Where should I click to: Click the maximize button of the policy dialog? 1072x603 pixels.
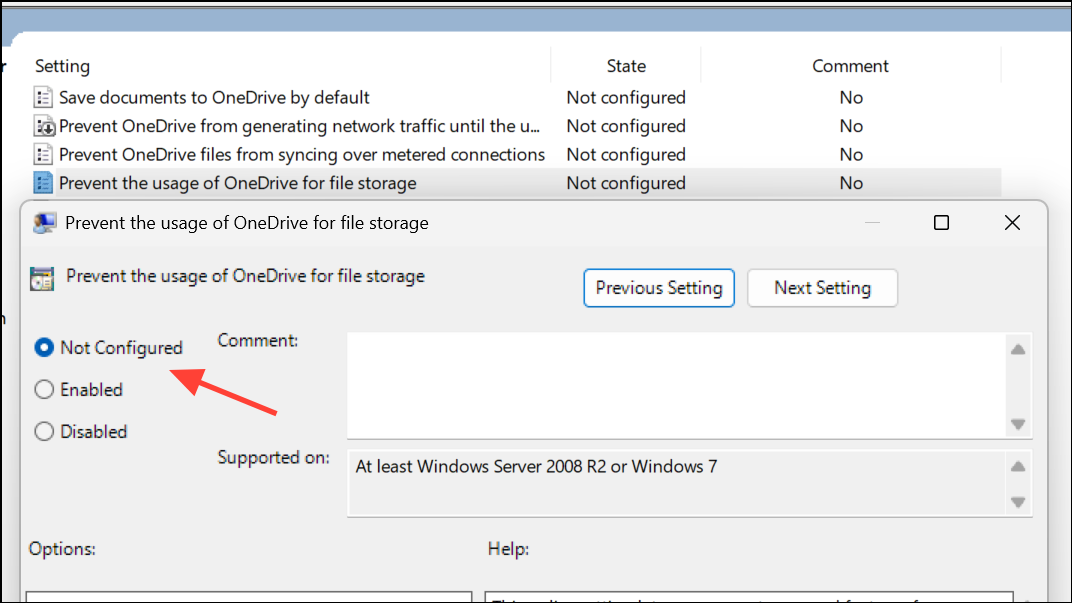(x=941, y=222)
